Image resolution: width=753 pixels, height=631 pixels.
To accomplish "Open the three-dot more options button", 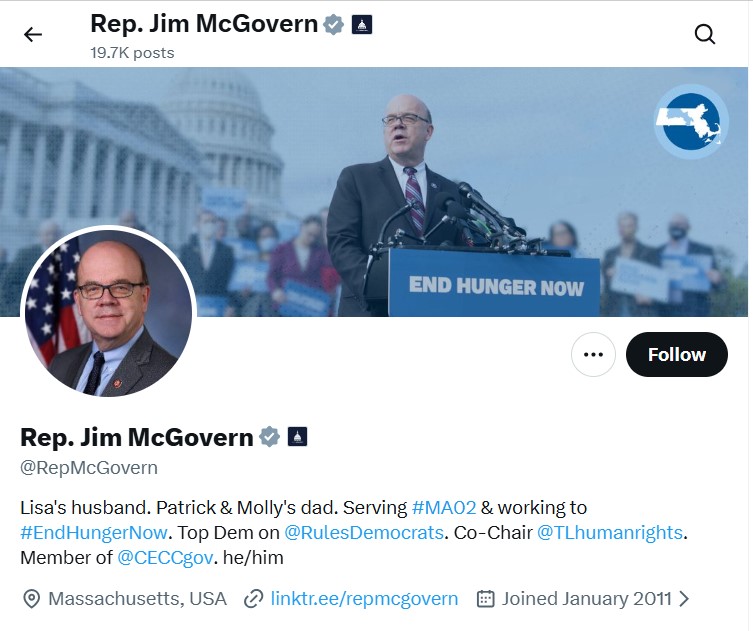I will 593,354.
